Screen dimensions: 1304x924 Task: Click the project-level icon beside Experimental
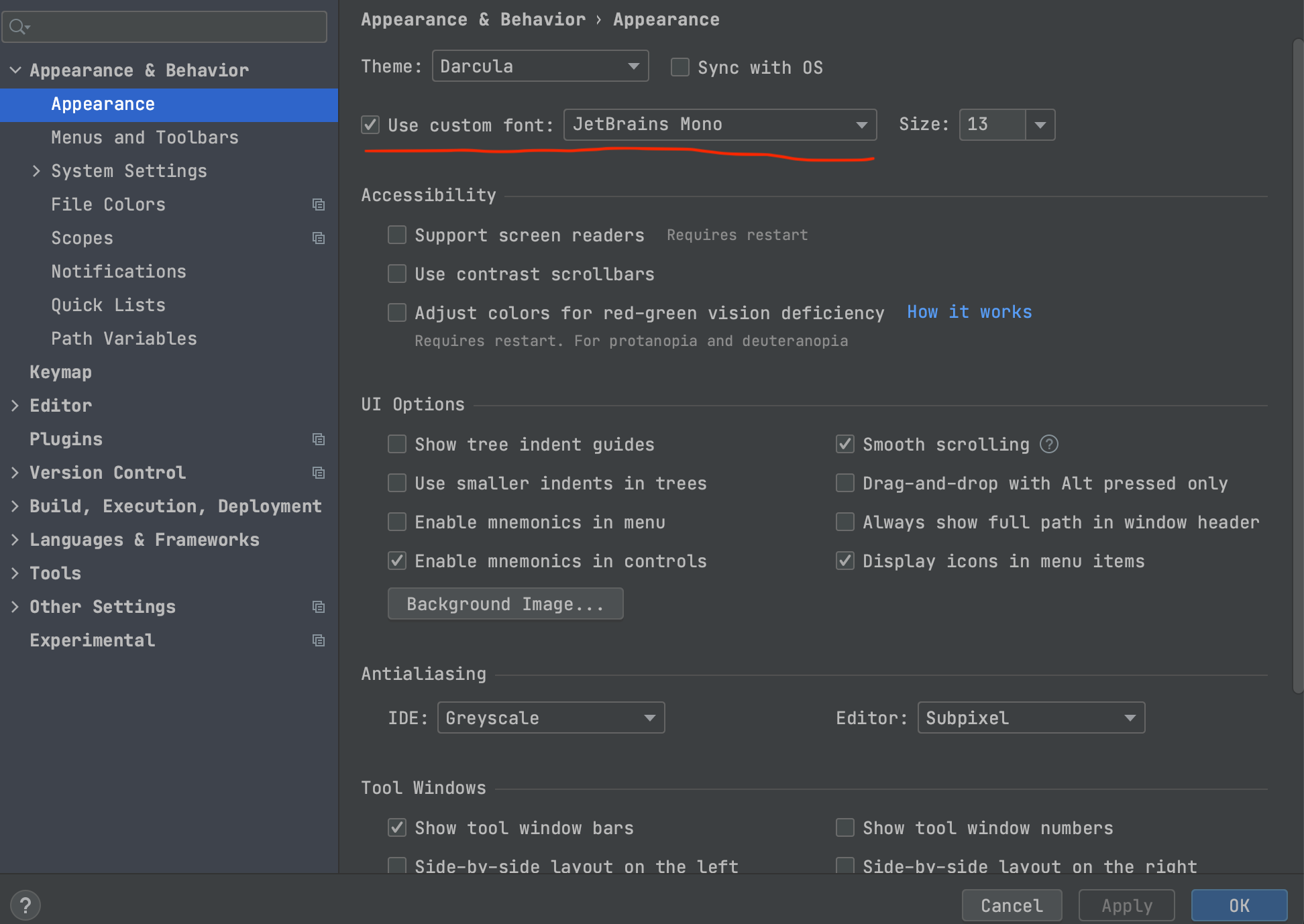click(x=319, y=640)
